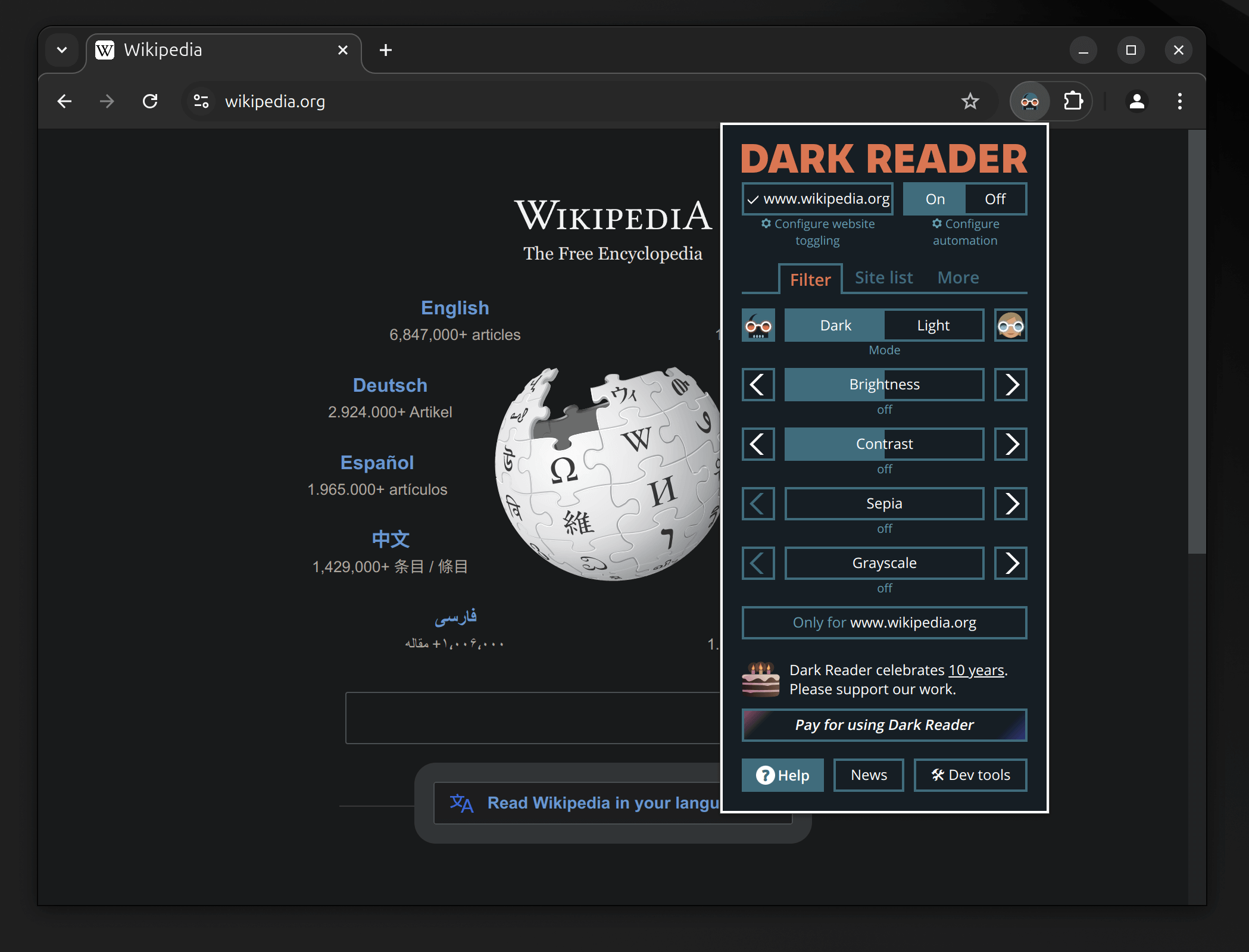Open the tab search chevron

[x=62, y=50]
